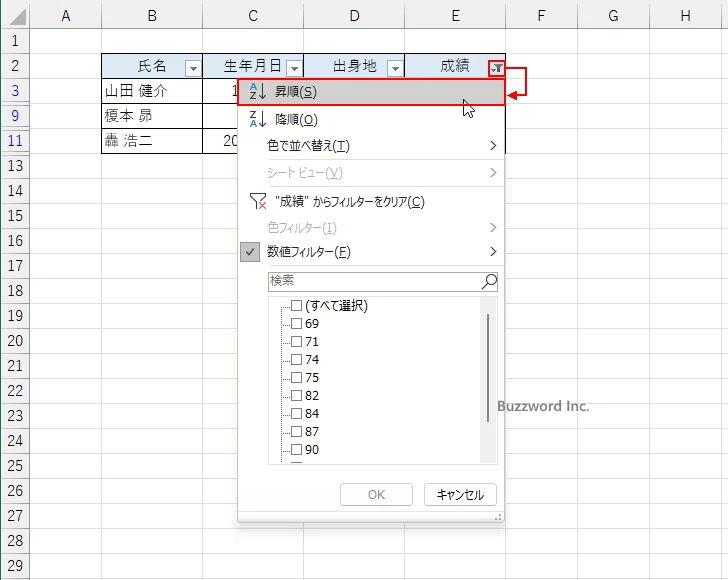
Task: Click the resize grip of the filter menu
Action: point(498,517)
